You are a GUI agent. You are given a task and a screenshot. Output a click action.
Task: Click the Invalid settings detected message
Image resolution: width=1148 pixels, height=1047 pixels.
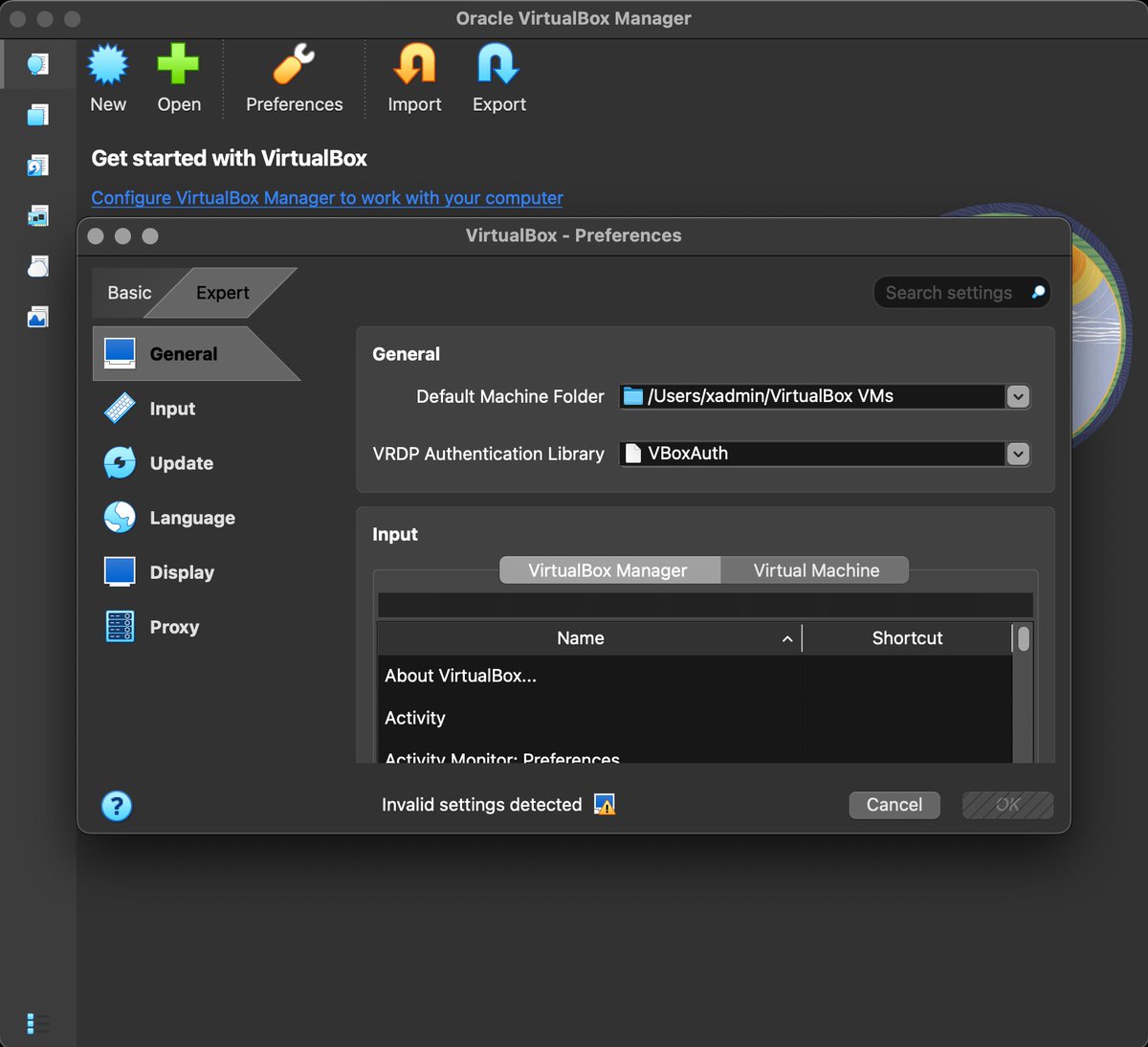click(481, 805)
